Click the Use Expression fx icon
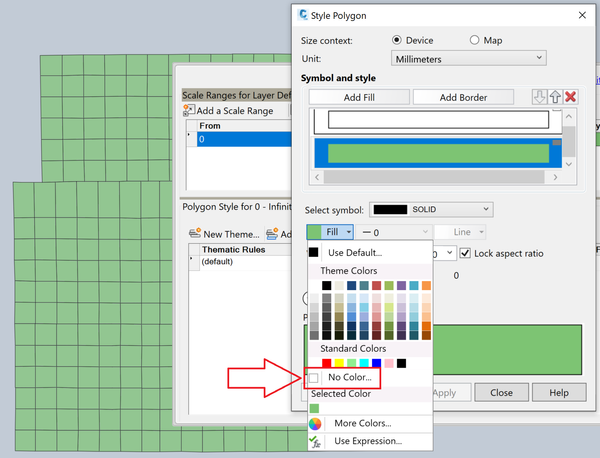 pos(315,441)
